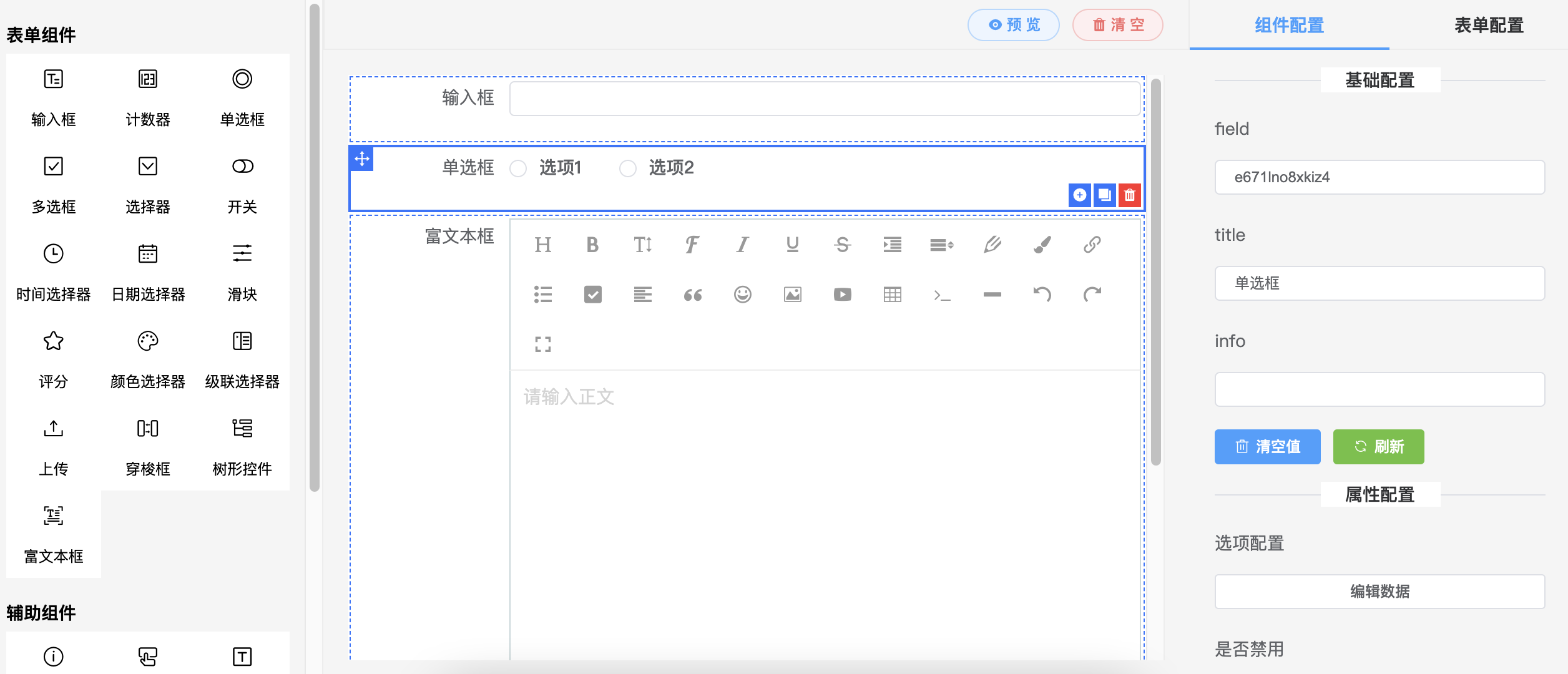
Task: Click the todo checkbox icon in toolbar
Action: [592, 295]
